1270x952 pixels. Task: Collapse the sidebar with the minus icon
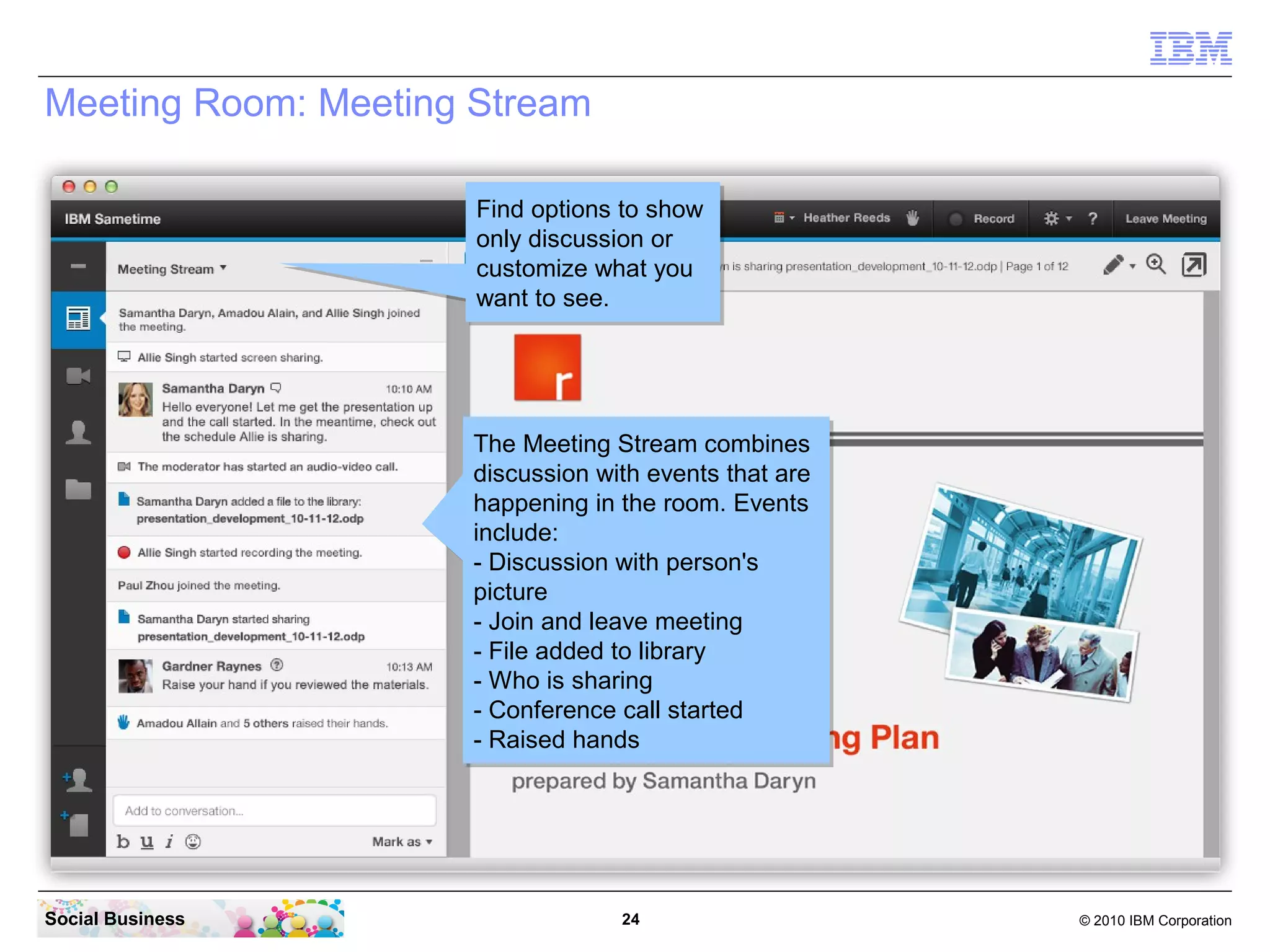(x=78, y=267)
